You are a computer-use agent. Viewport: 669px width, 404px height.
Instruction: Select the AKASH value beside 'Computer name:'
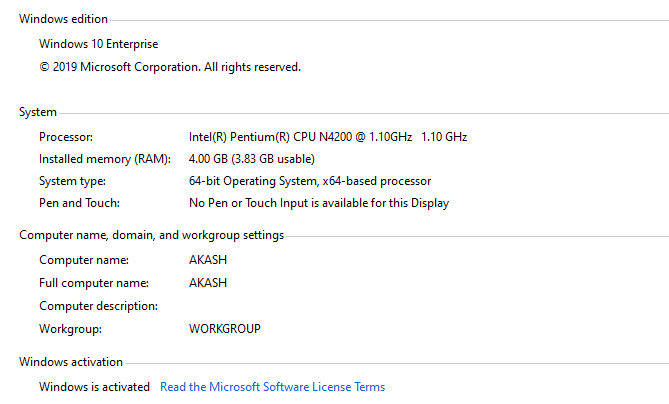208,260
